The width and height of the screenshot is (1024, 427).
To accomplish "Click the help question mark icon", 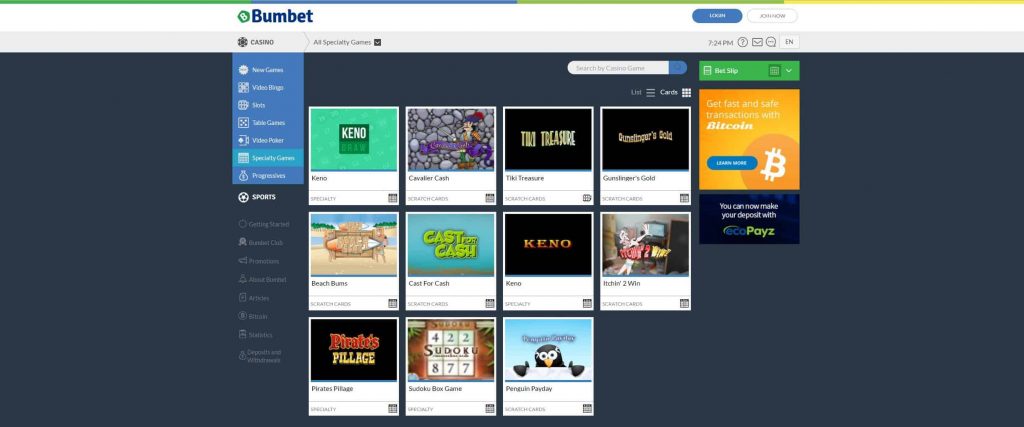I will [x=742, y=42].
